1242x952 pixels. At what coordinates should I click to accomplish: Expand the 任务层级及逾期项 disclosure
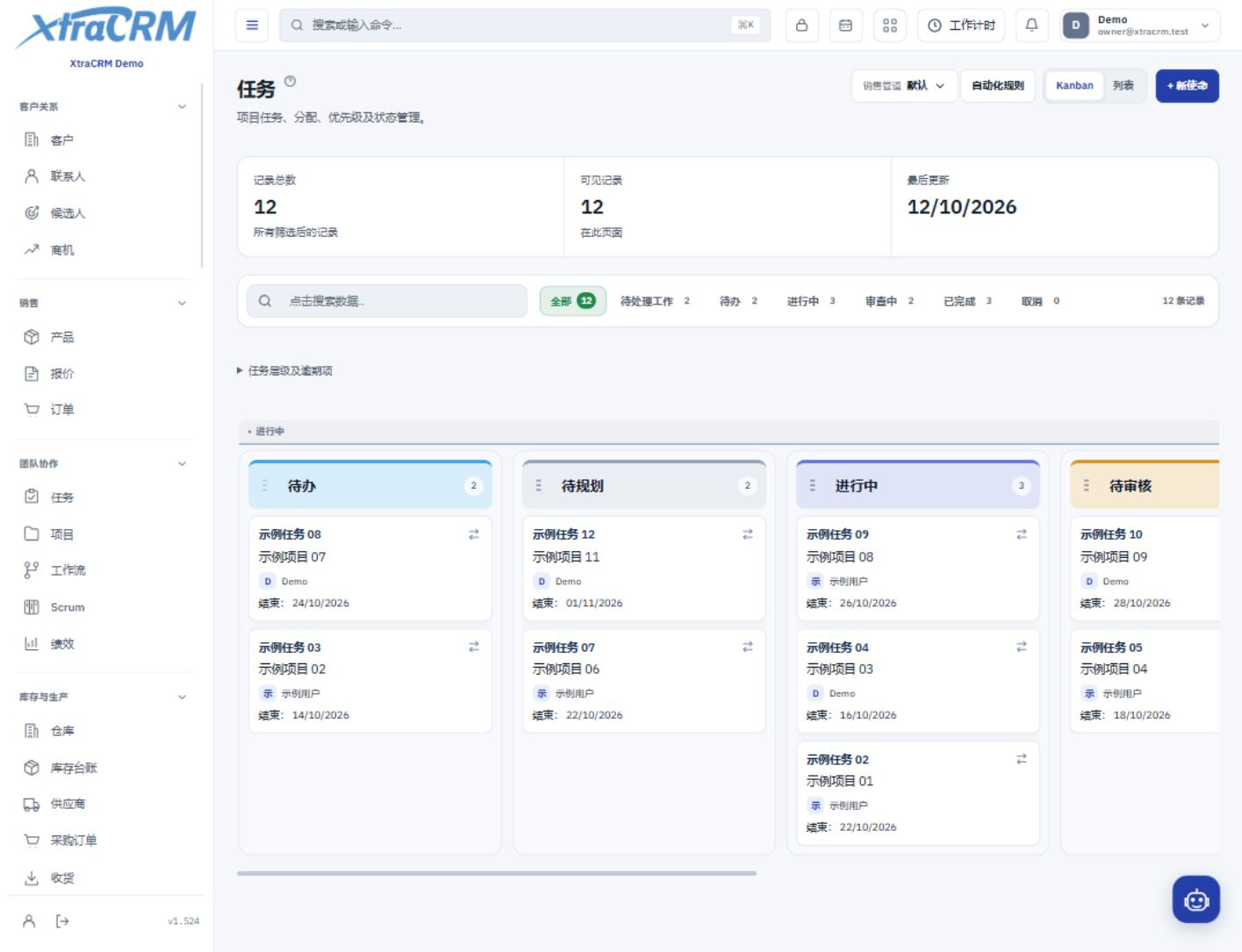click(284, 371)
